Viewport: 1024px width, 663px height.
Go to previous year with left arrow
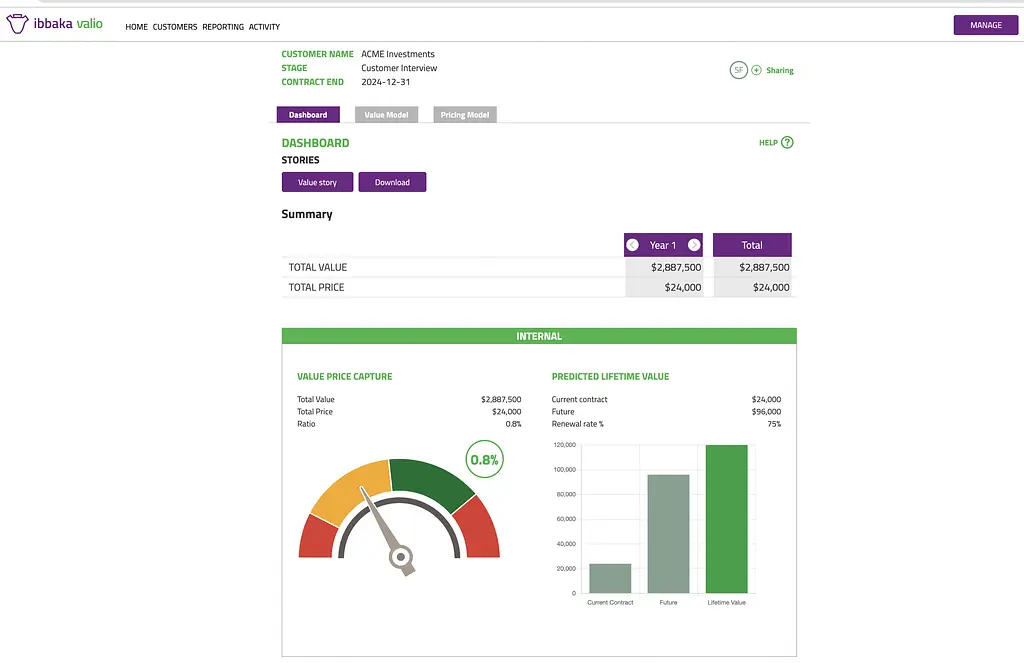632,245
